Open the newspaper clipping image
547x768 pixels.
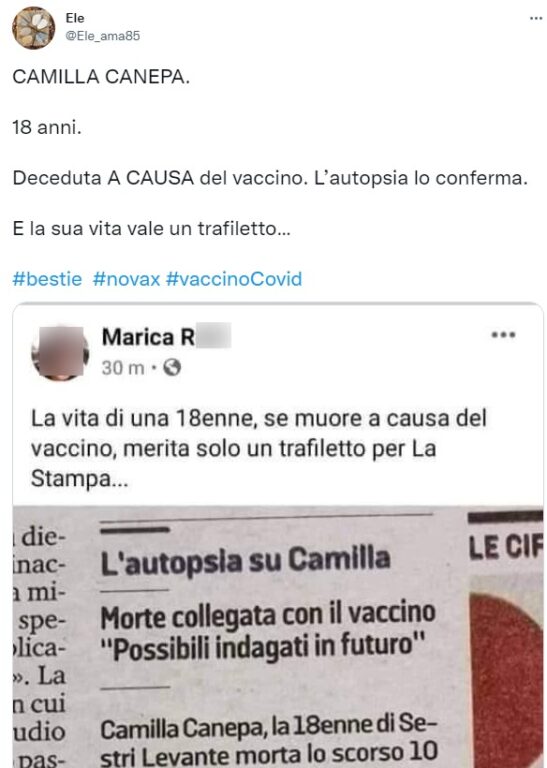pyautogui.click(x=278, y=637)
